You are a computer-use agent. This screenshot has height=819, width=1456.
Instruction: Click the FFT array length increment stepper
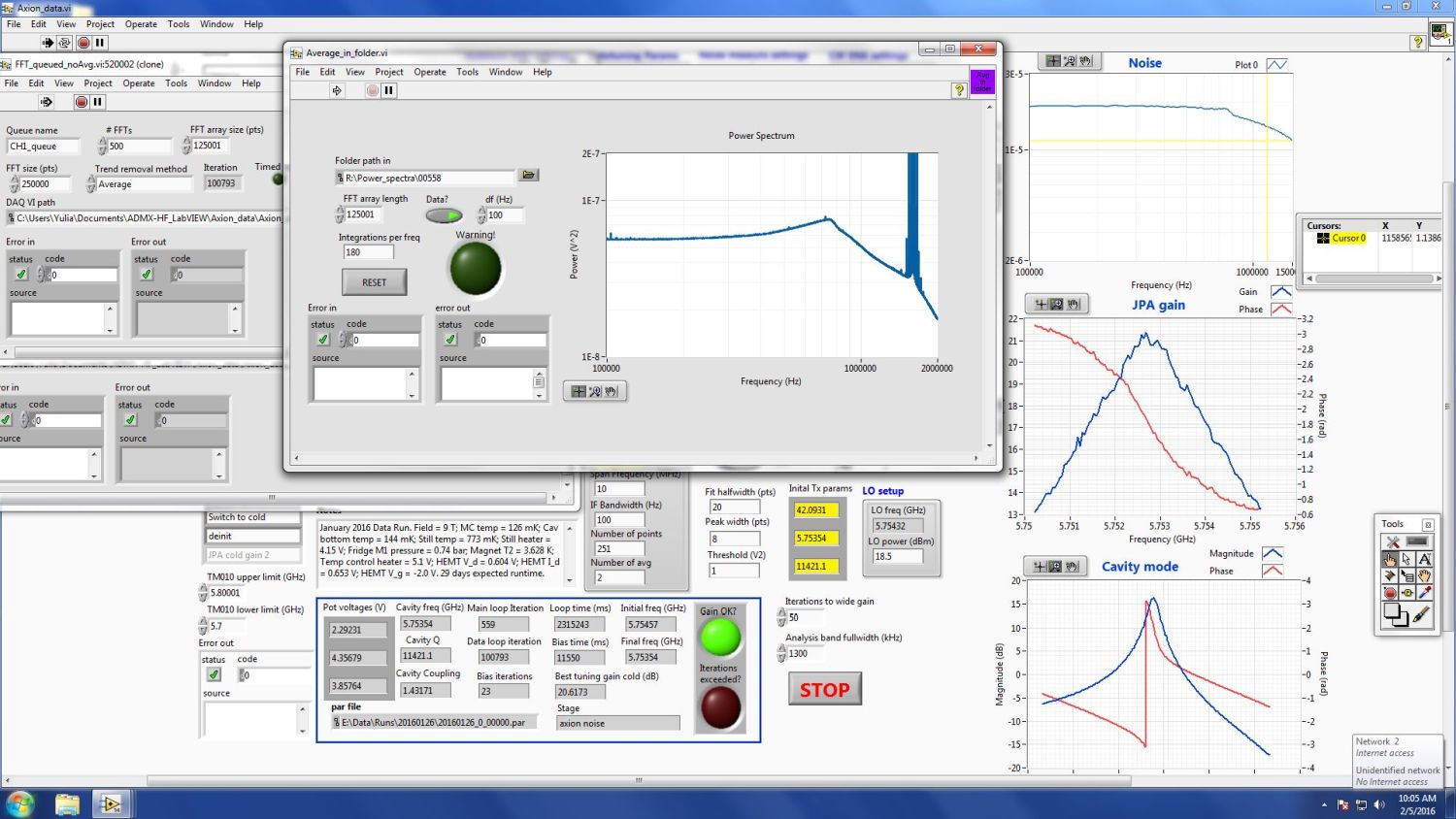(x=340, y=211)
